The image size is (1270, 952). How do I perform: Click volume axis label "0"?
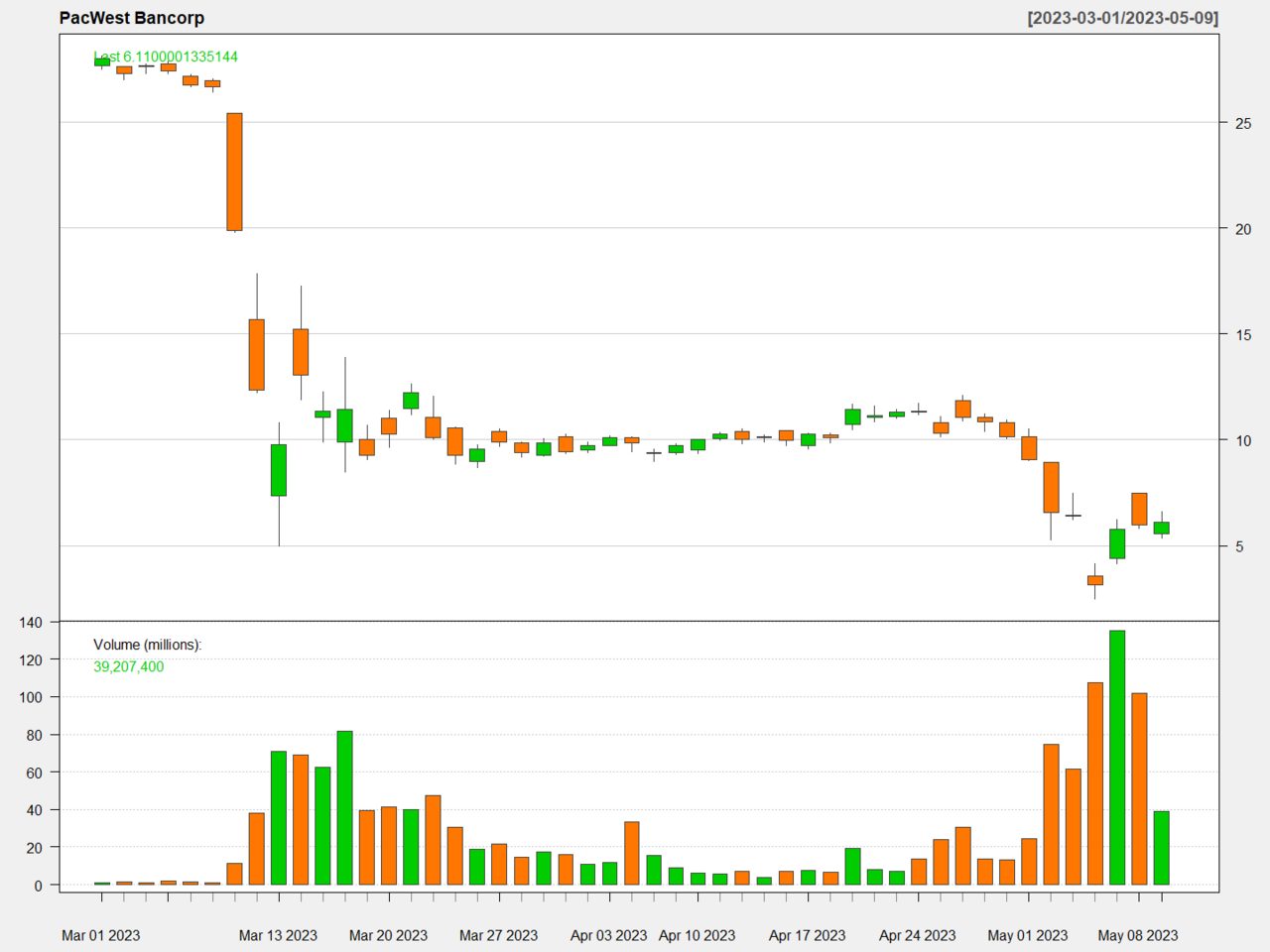pyautogui.click(x=39, y=886)
